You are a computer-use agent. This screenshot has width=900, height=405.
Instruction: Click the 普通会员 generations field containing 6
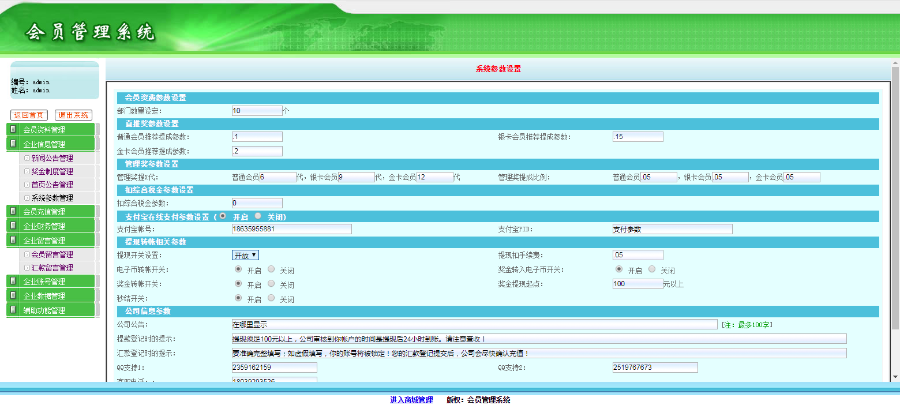(x=277, y=177)
